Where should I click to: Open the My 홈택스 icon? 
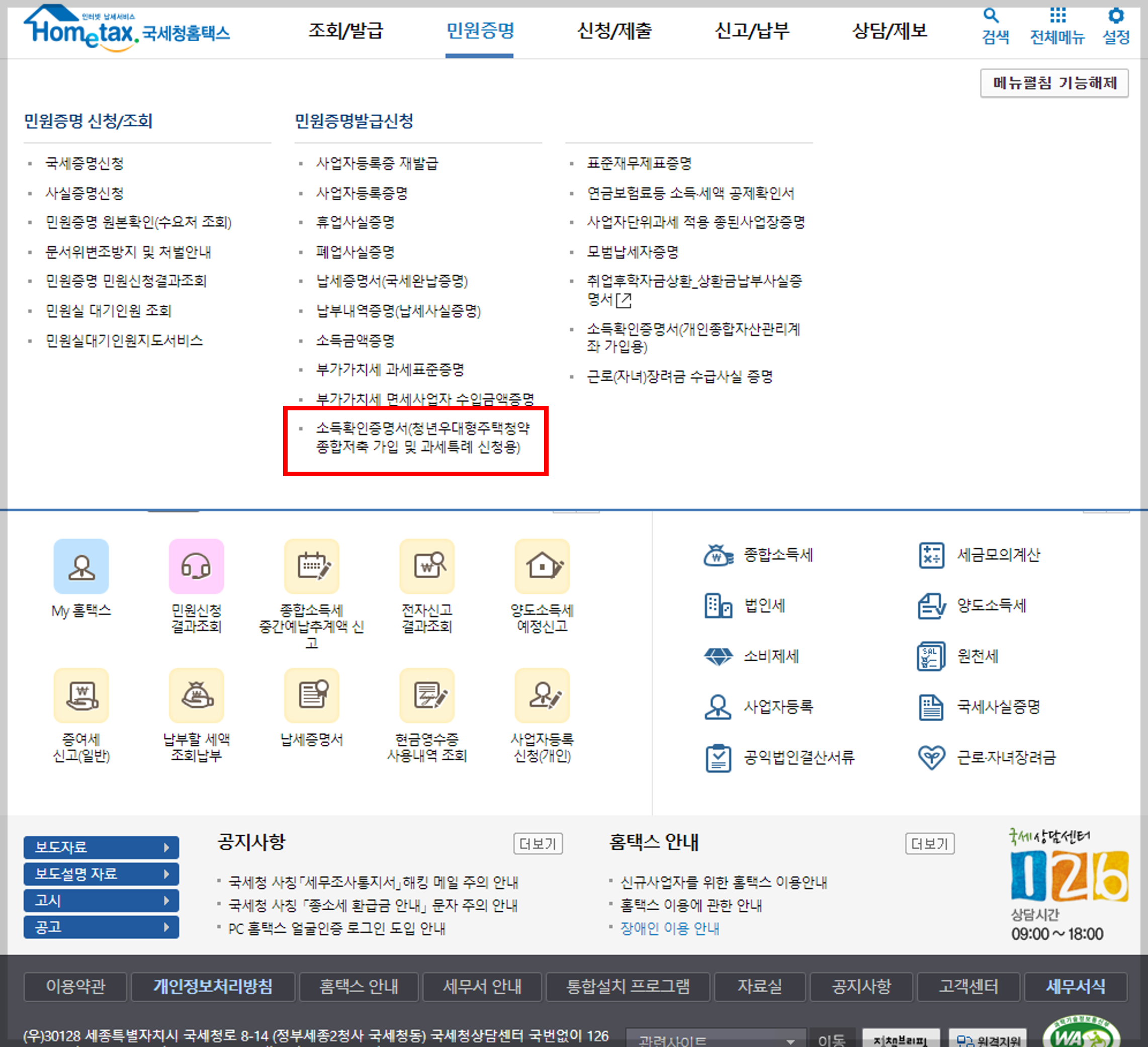[x=81, y=566]
